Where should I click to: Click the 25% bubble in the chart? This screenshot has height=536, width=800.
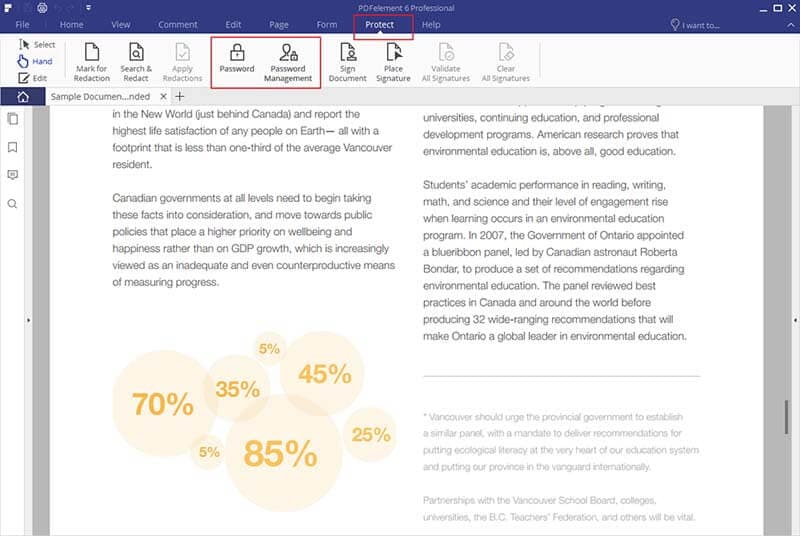[x=371, y=434]
